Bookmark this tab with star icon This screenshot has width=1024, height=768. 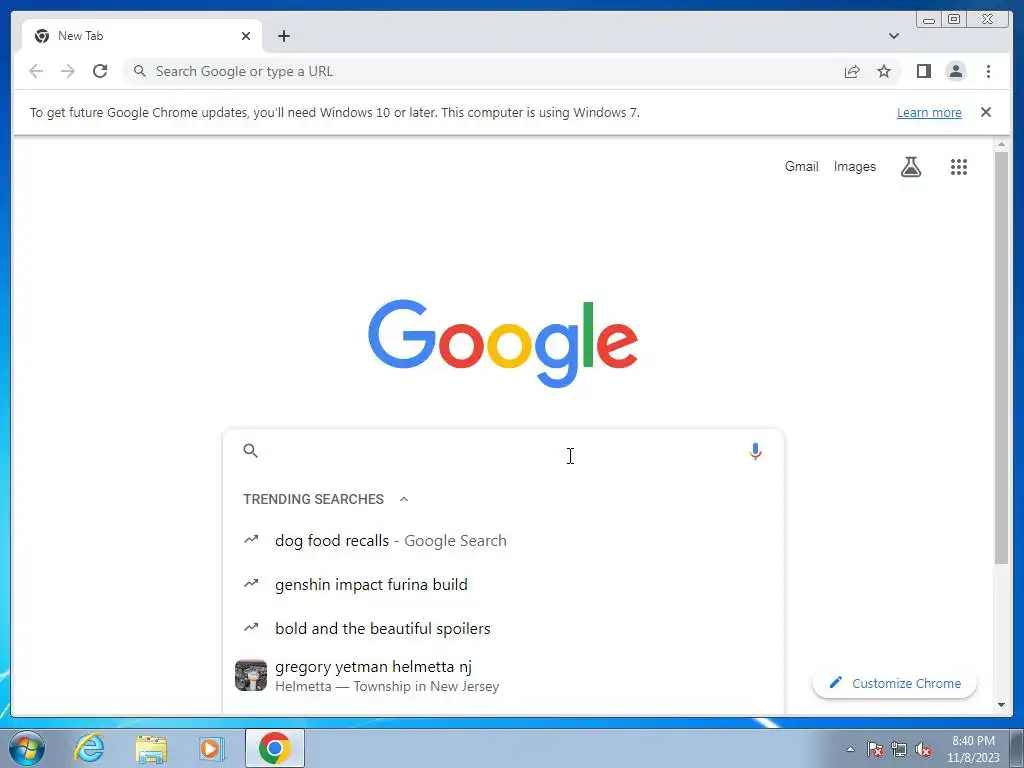pyautogui.click(x=884, y=71)
